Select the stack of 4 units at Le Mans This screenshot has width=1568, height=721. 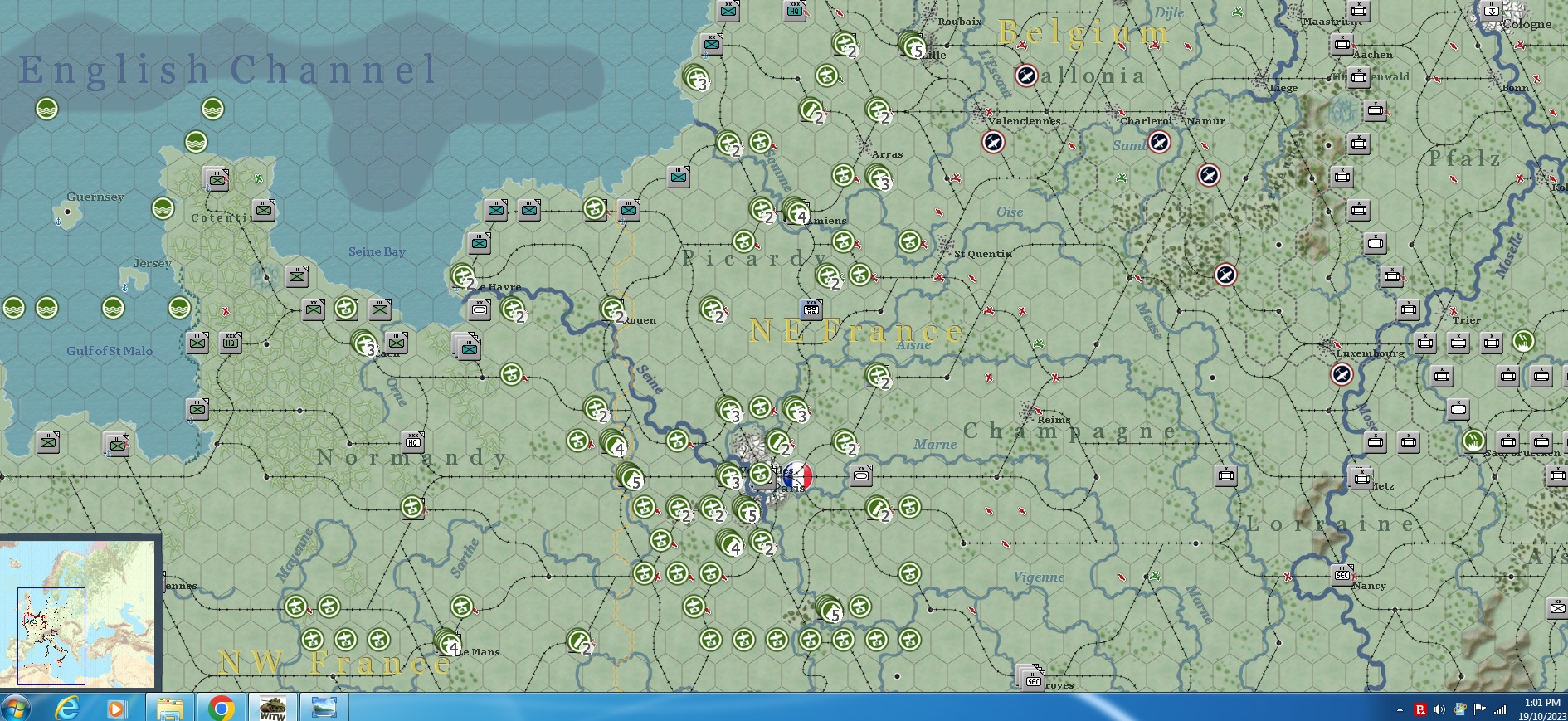tap(448, 642)
